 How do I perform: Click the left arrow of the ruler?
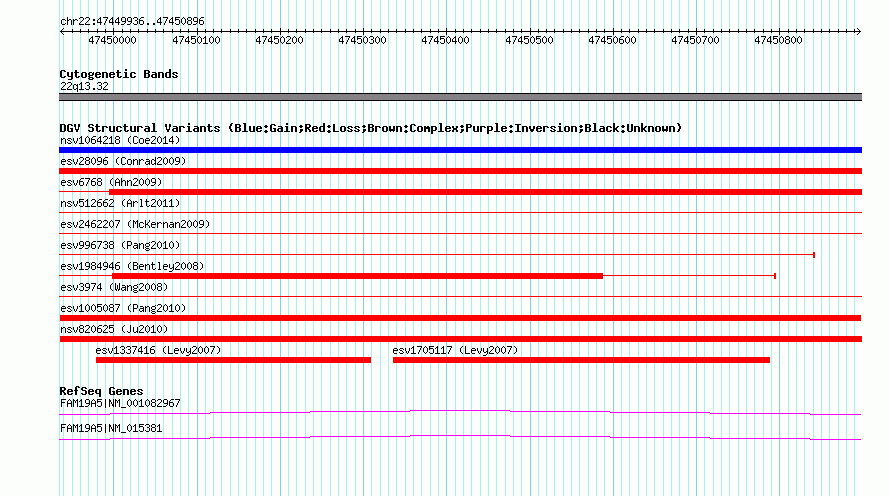62,31
